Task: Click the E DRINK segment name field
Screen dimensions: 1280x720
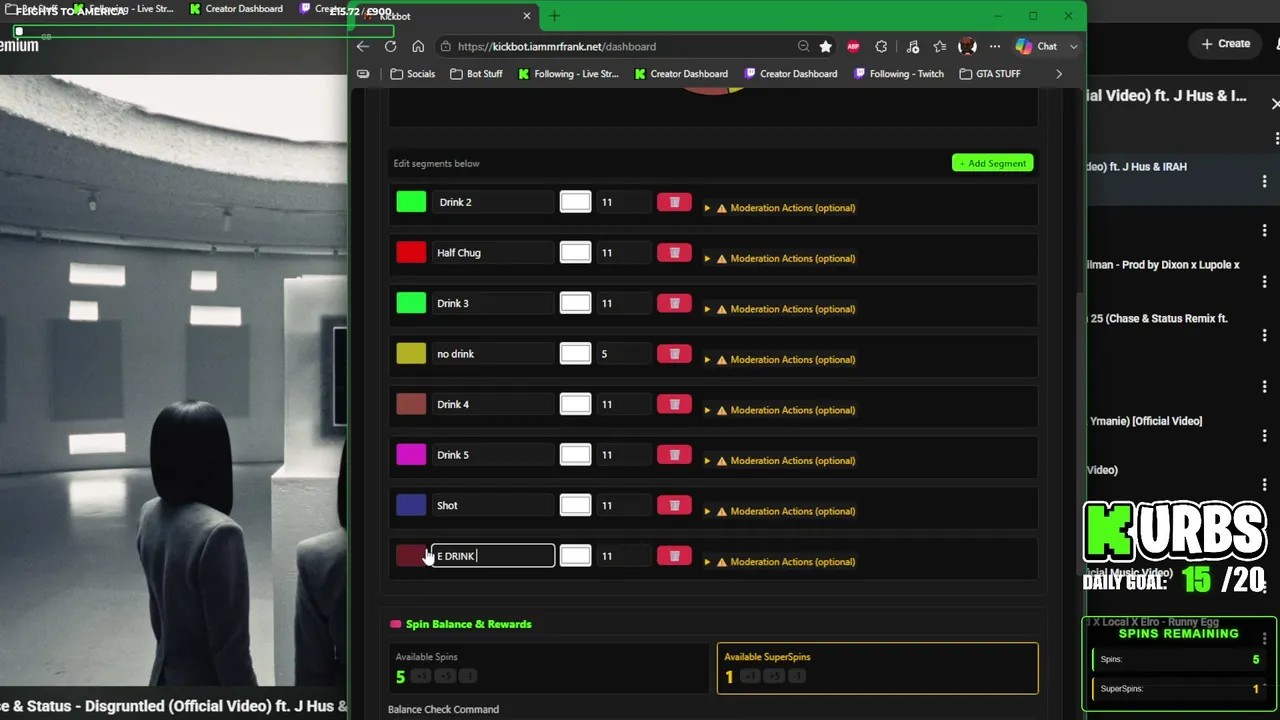Action: [493, 555]
